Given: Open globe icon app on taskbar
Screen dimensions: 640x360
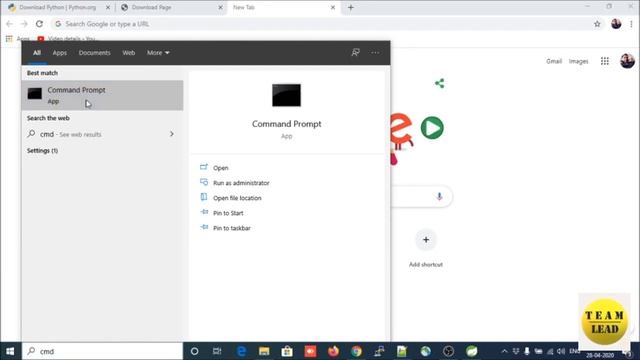Looking at the screenshot, I should 425,351.
